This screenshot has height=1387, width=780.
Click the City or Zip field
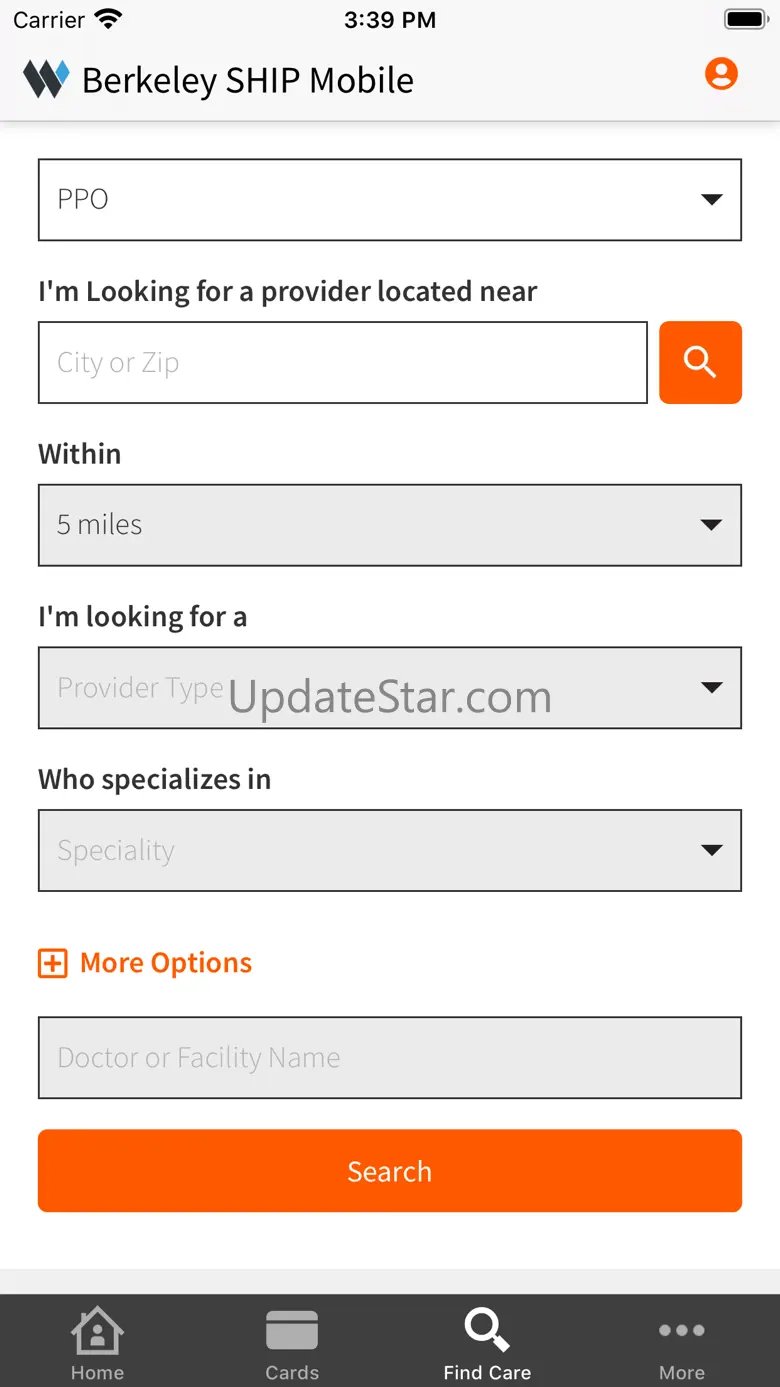[343, 363]
